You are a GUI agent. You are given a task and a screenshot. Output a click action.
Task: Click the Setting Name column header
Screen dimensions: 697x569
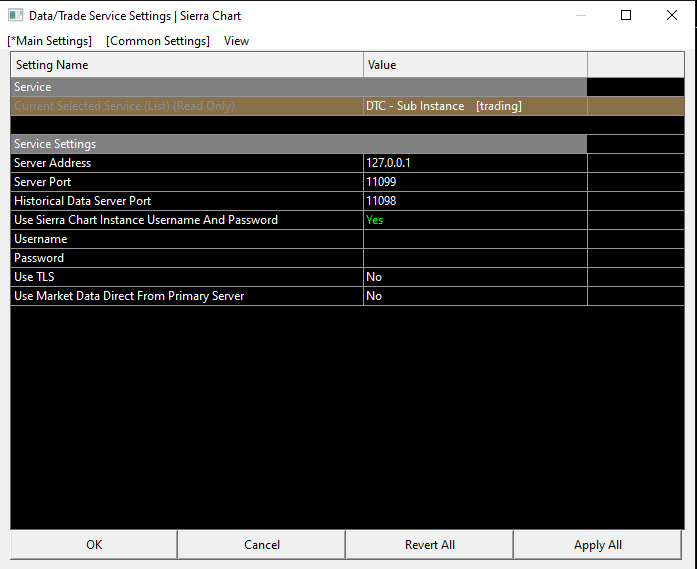(x=187, y=65)
